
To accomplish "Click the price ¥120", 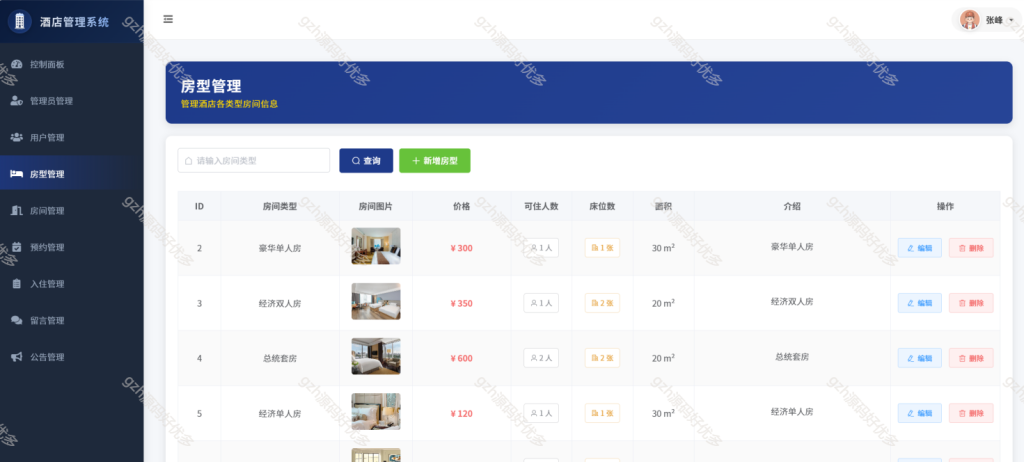I will (x=462, y=413).
